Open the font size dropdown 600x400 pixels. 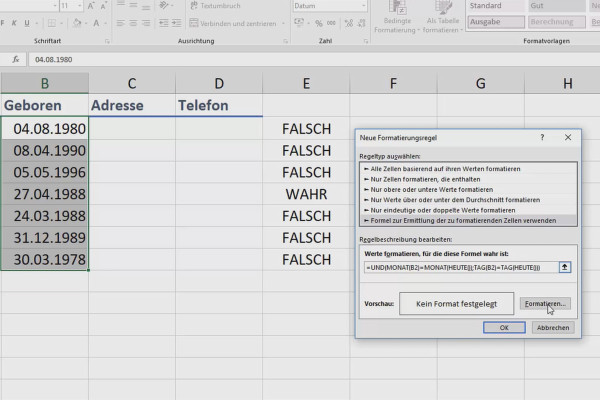pos(80,6)
